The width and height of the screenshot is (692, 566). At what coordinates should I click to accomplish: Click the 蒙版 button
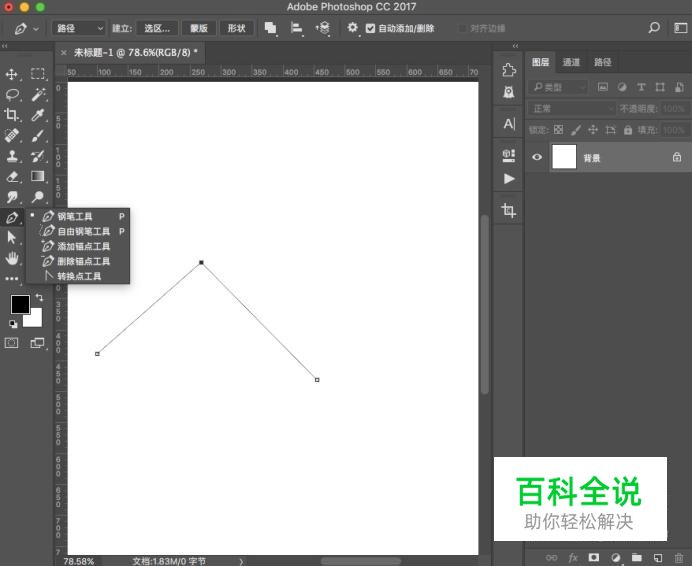[x=199, y=28]
